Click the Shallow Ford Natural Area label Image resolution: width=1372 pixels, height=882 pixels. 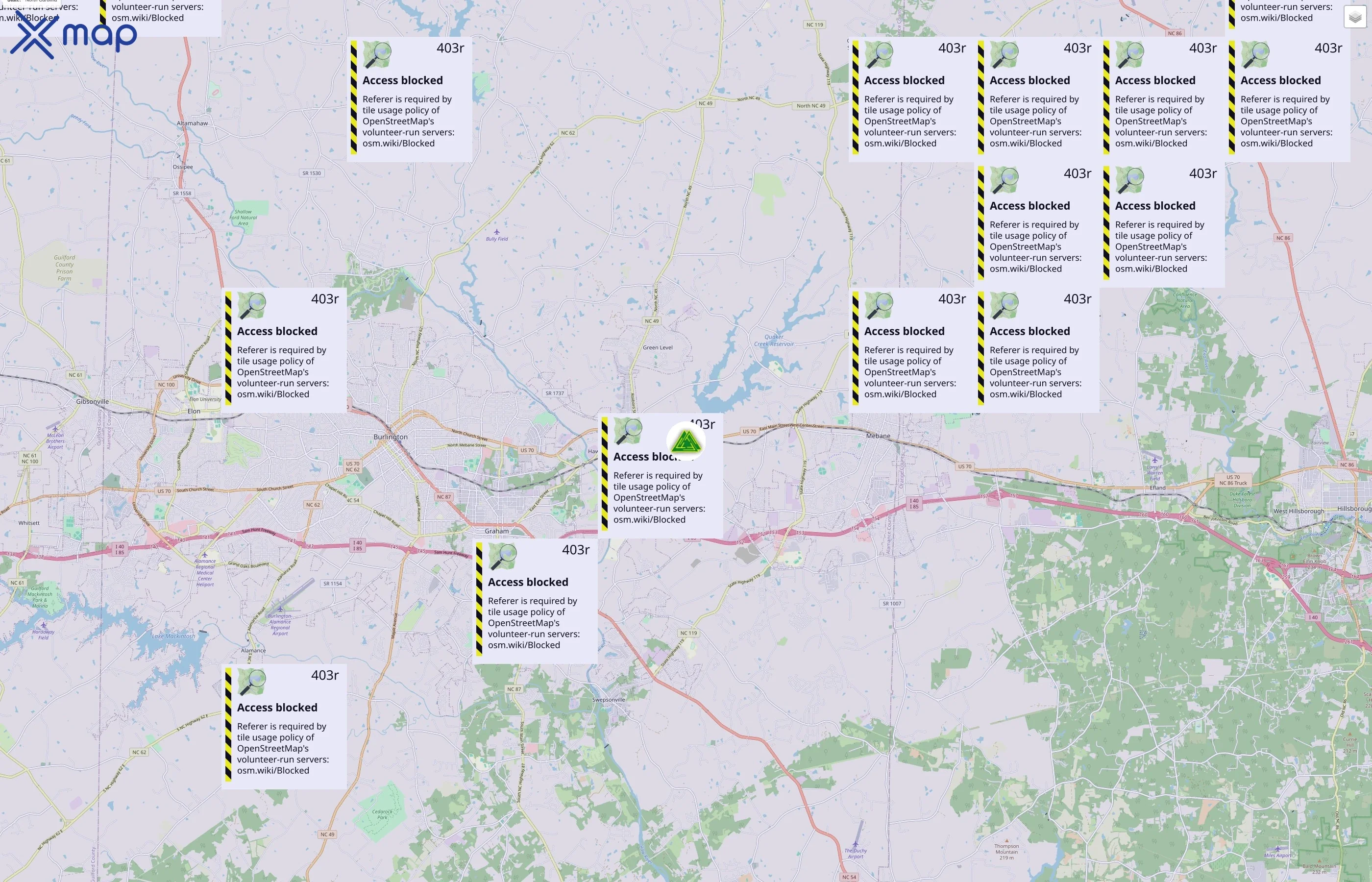tap(243, 218)
